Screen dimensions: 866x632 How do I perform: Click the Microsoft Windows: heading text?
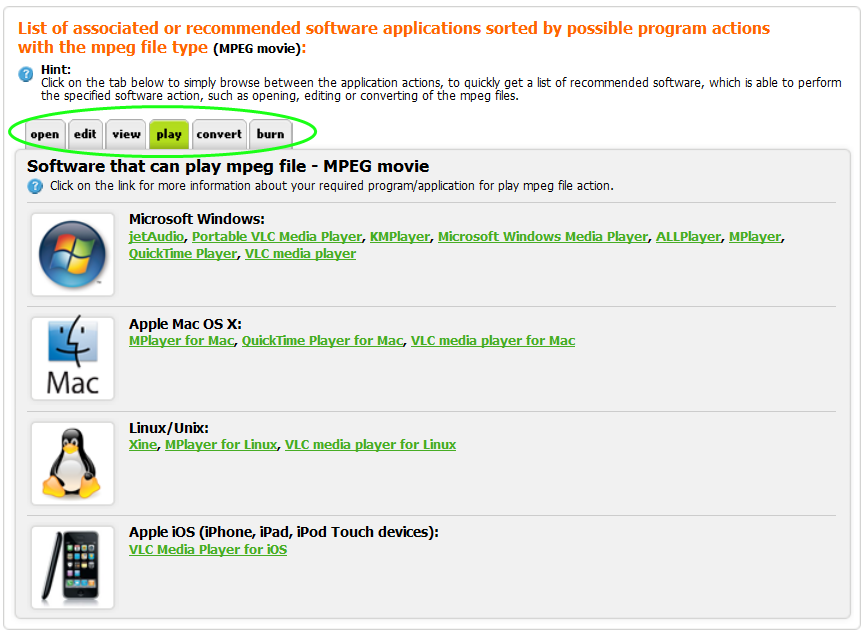click(197, 219)
